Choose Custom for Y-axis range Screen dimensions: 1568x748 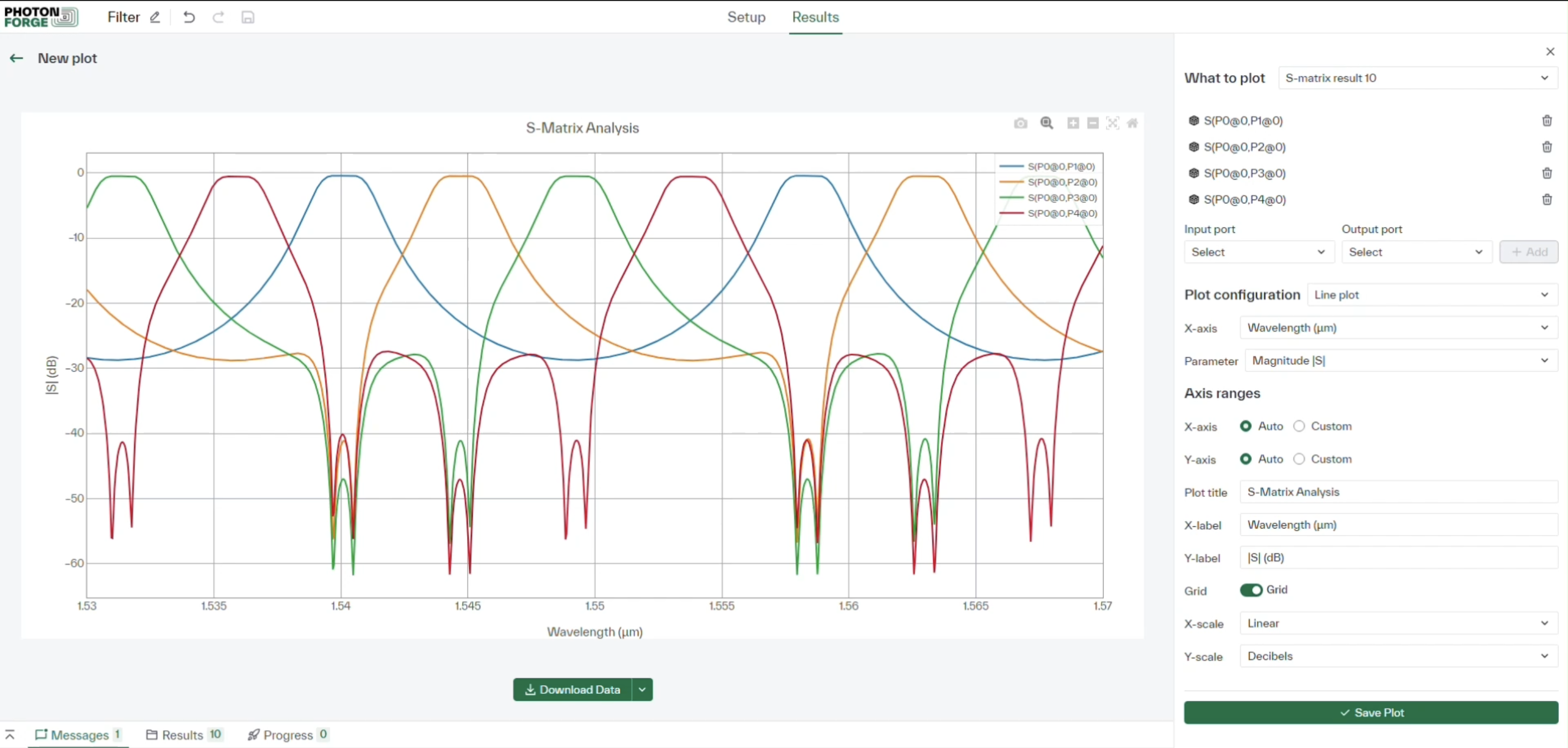[x=1300, y=459]
